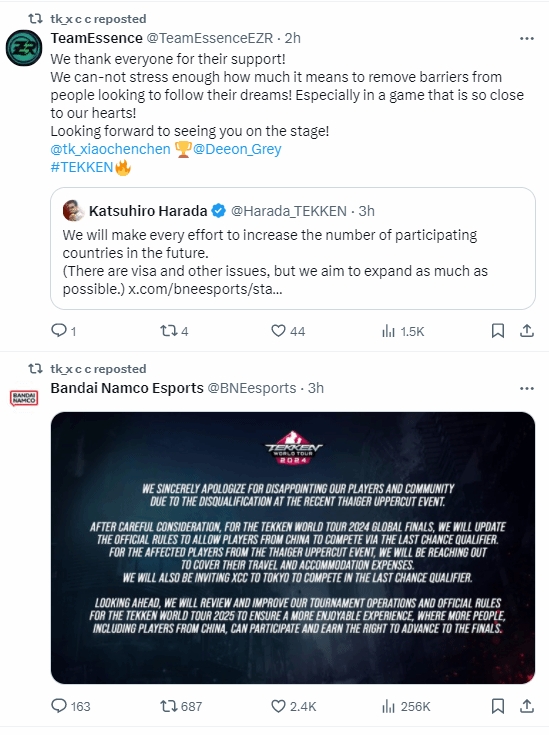This screenshot has width=549, height=735.
Task: Open the #TEKKEN hashtag
Action: point(82,167)
